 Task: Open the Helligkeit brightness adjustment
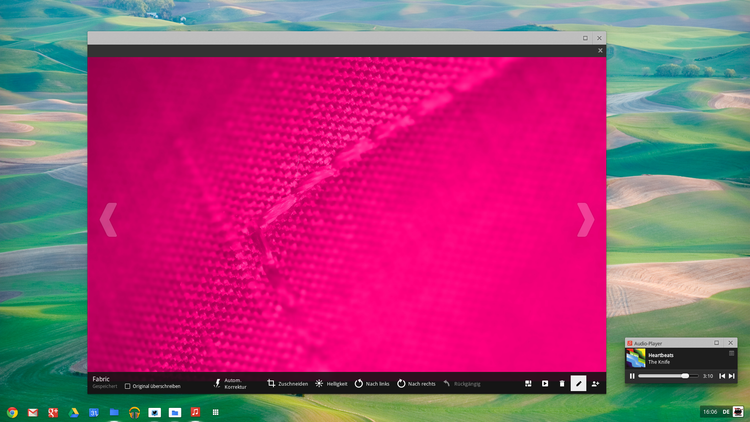pyautogui.click(x=332, y=383)
